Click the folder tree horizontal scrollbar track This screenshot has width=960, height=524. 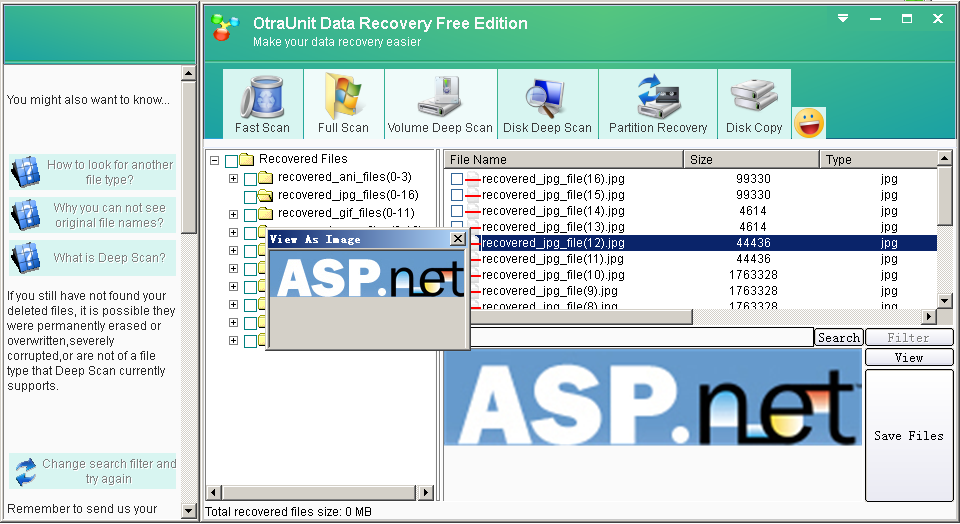[318, 492]
